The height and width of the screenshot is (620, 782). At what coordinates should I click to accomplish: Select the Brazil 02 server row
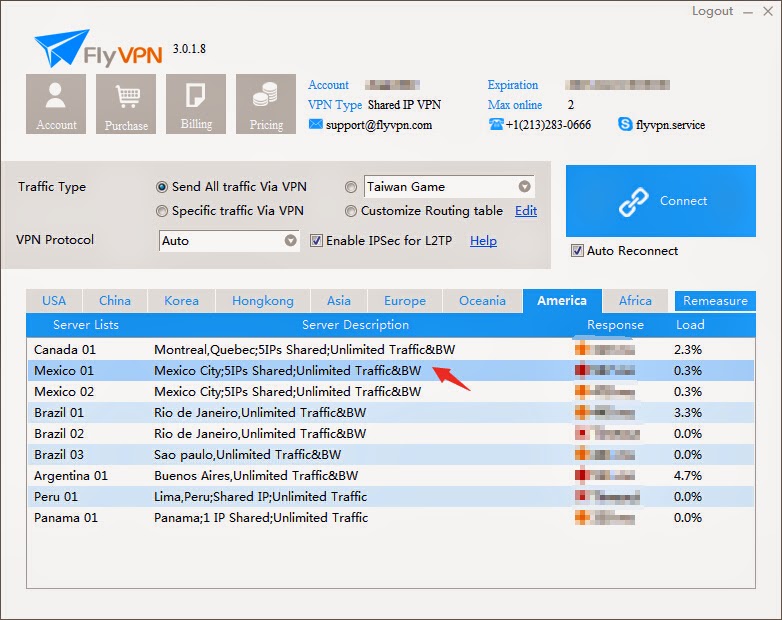click(x=391, y=433)
